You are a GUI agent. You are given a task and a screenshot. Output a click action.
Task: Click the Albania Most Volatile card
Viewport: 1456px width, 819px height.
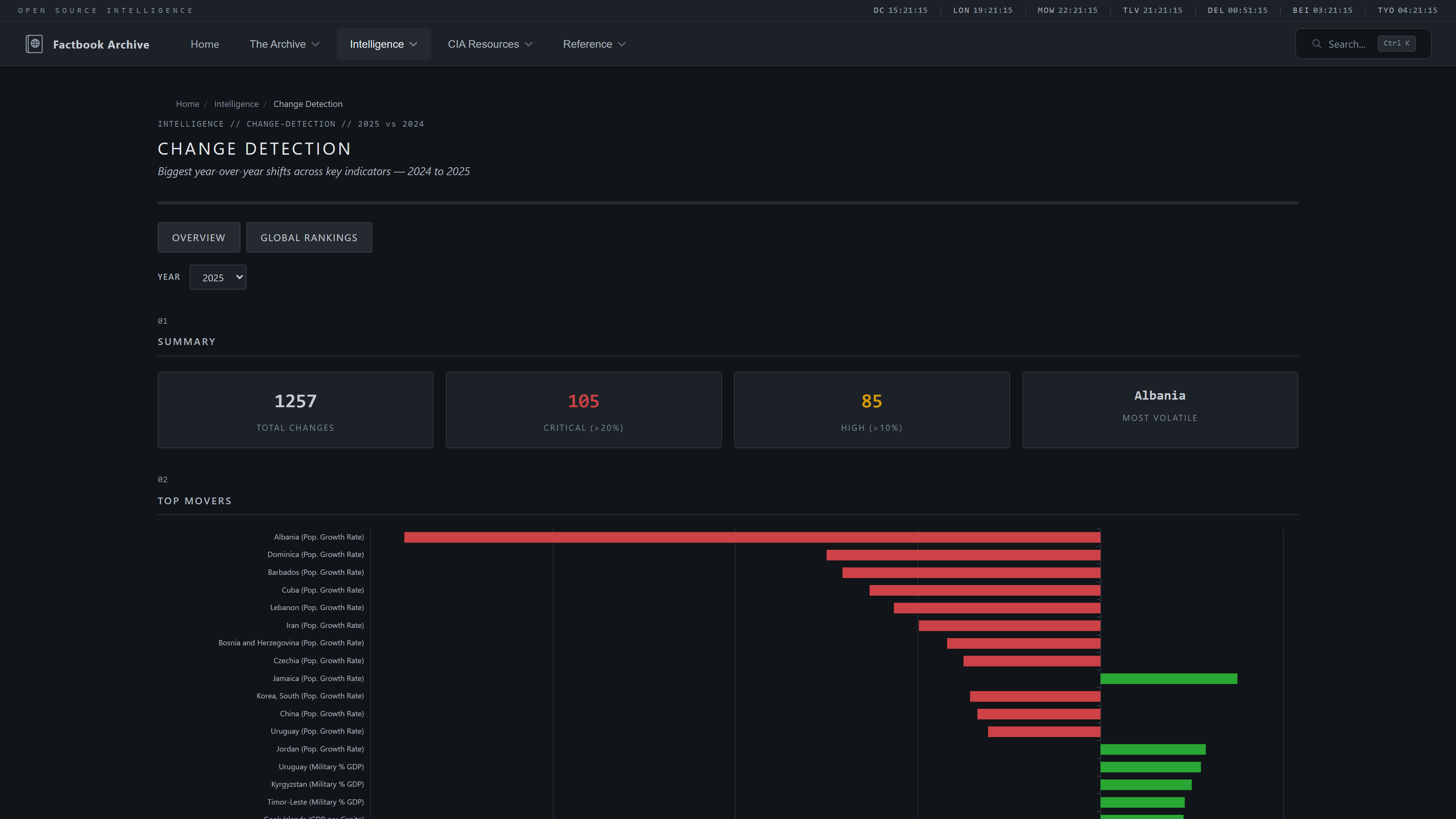pos(1160,409)
